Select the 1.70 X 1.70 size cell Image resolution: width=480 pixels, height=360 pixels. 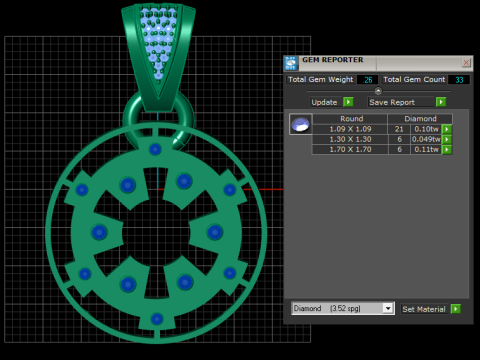pos(350,150)
